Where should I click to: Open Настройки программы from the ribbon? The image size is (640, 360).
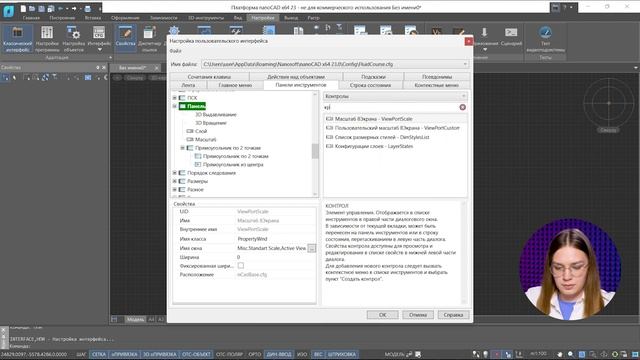(x=47, y=39)
